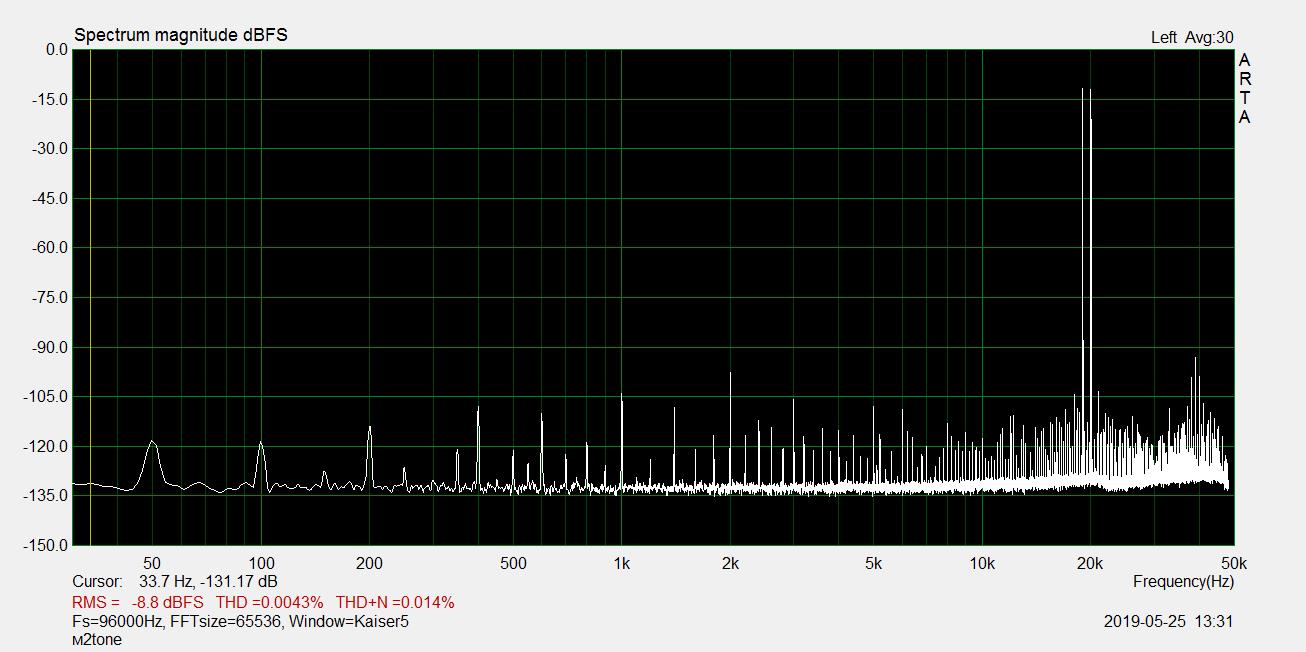
Task: Click the '1k' frequency axis tick label
Action: (622, 564)
